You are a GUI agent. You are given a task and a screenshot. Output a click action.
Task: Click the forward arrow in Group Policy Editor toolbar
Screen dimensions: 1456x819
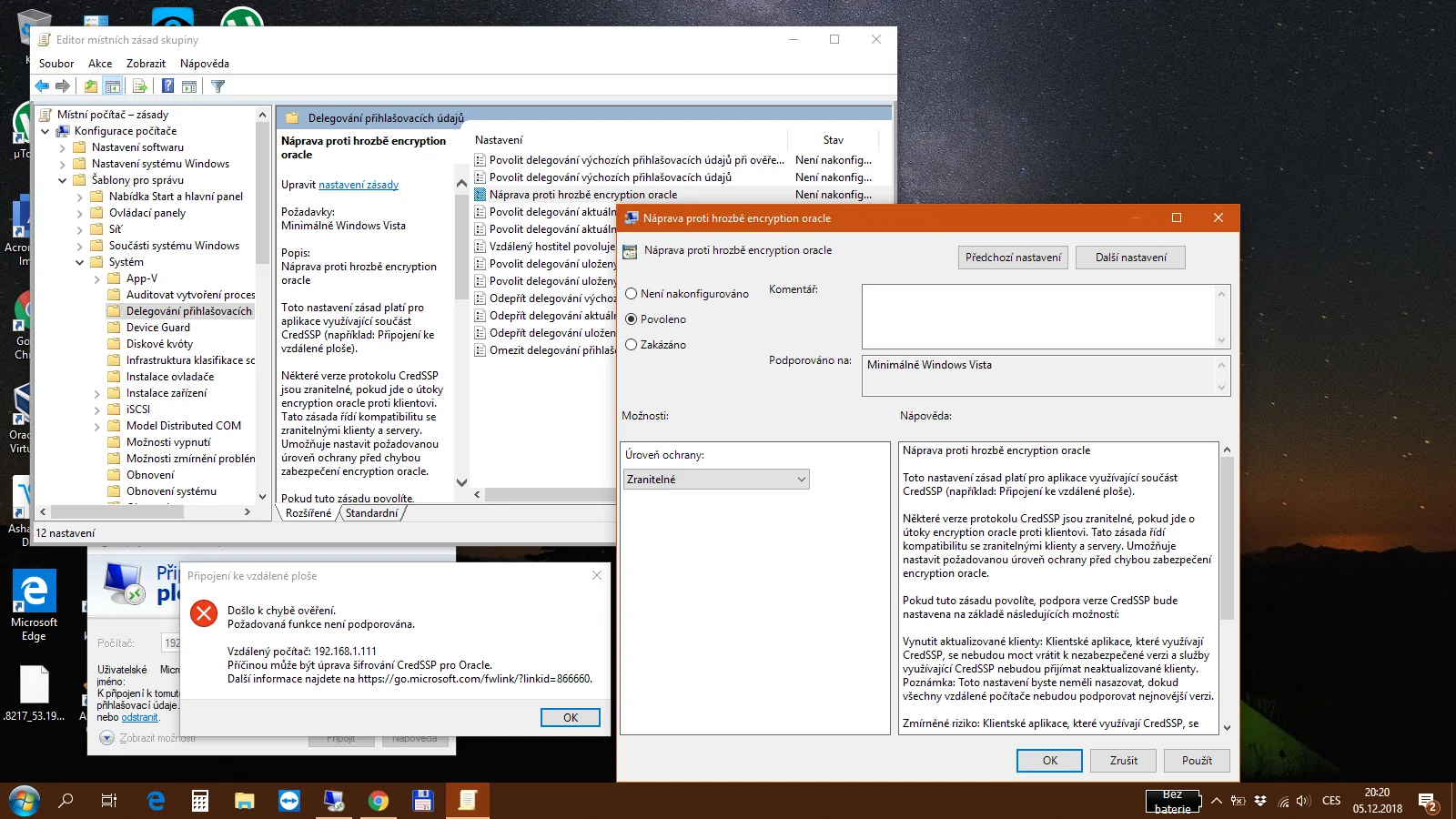63,86
